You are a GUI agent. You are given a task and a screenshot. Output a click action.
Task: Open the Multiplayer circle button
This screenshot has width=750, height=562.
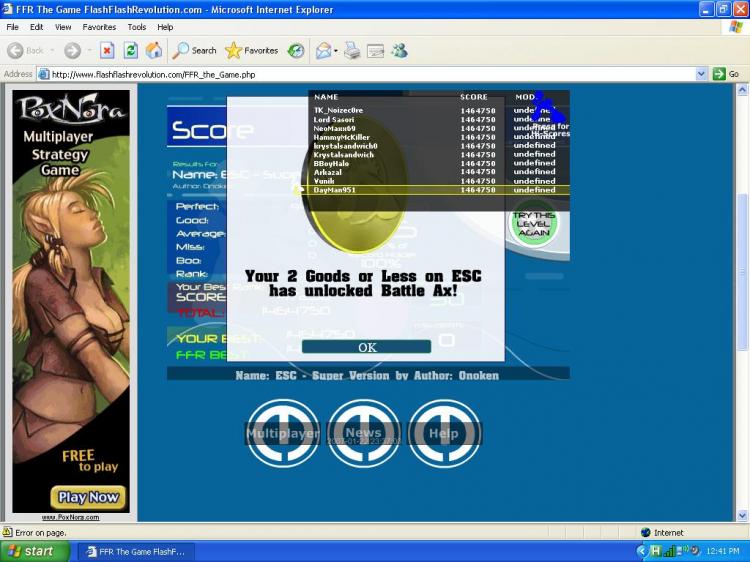pyautogui.click(x=283, y=433)
